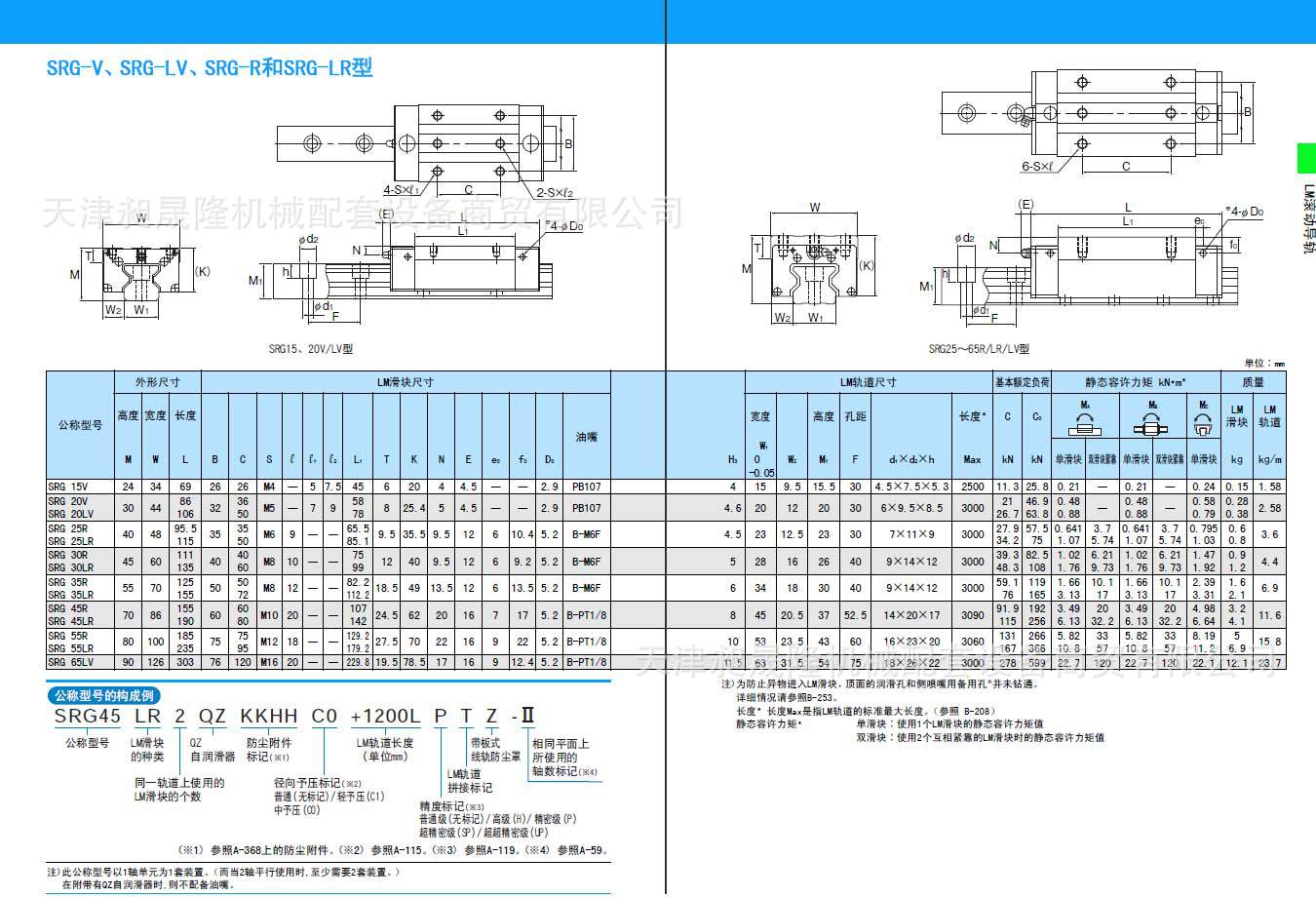This screenshot has height=897, width=1316.
Task: Click the 同一轨道上使用的LM滑块的个数 description
Action: tap(179, 790)
